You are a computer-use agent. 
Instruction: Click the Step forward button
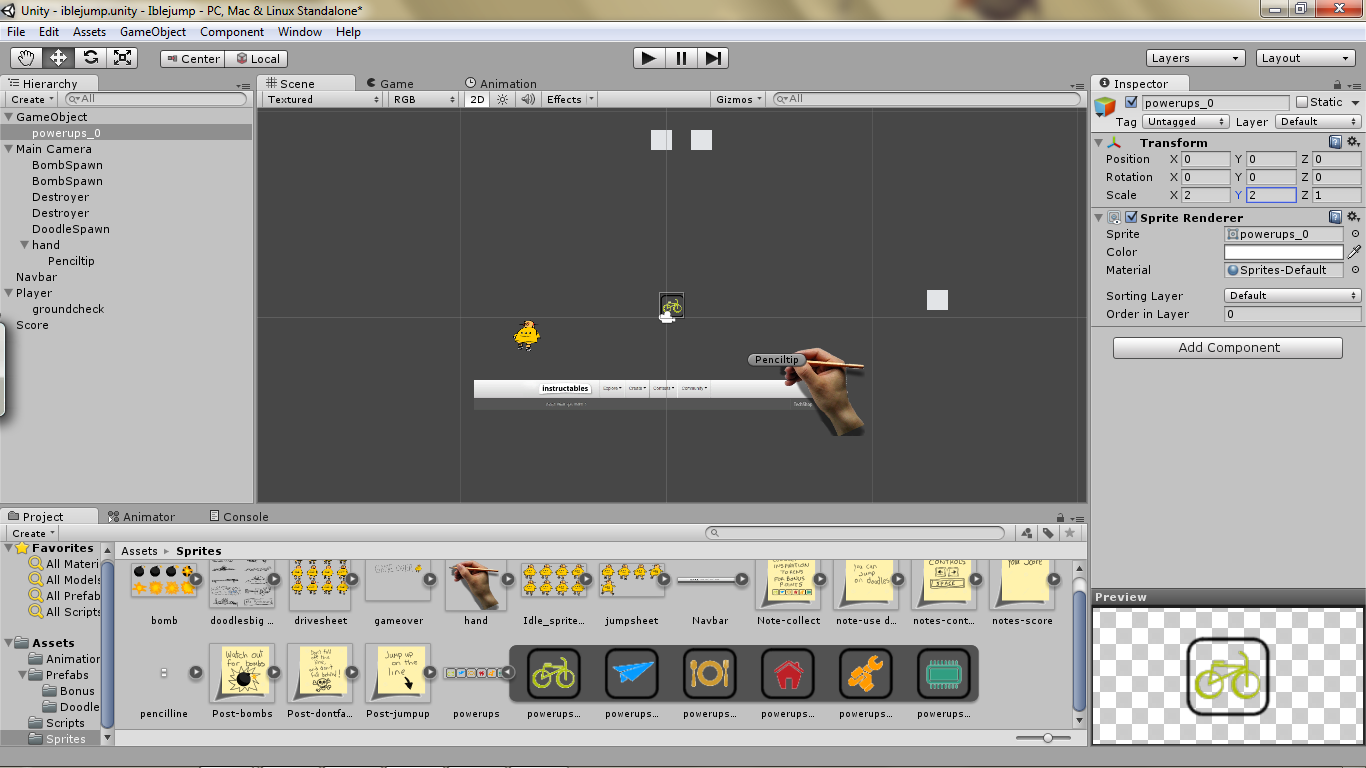[713, 58]
